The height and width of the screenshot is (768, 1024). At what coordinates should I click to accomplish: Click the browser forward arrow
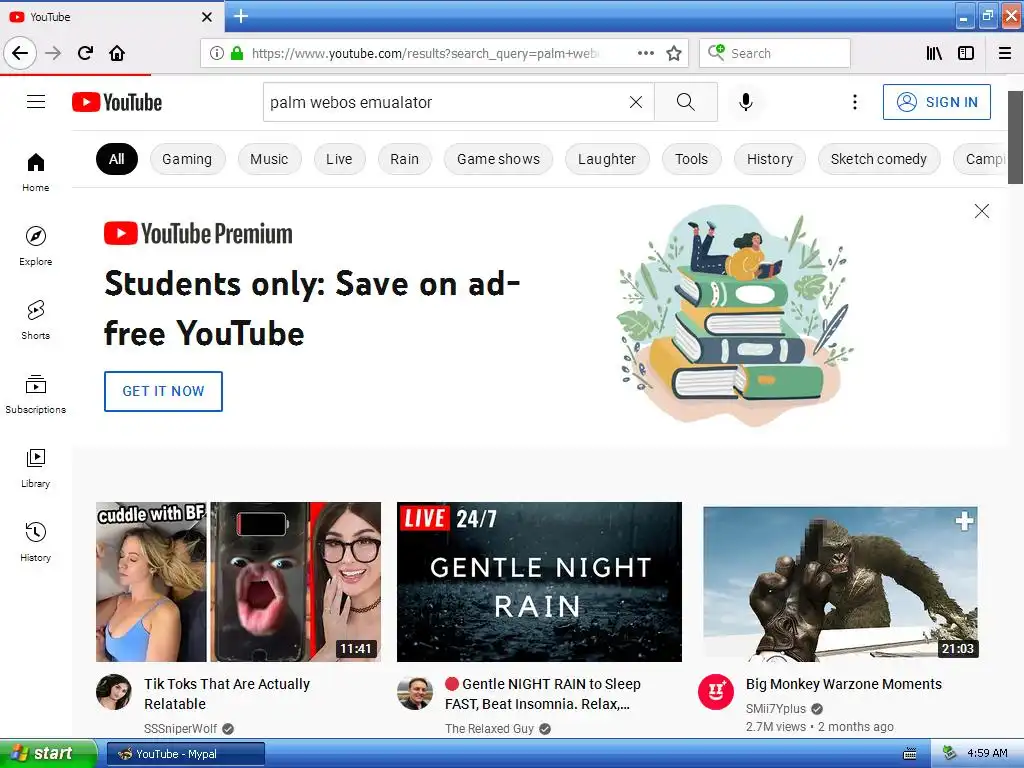(53, 53)
